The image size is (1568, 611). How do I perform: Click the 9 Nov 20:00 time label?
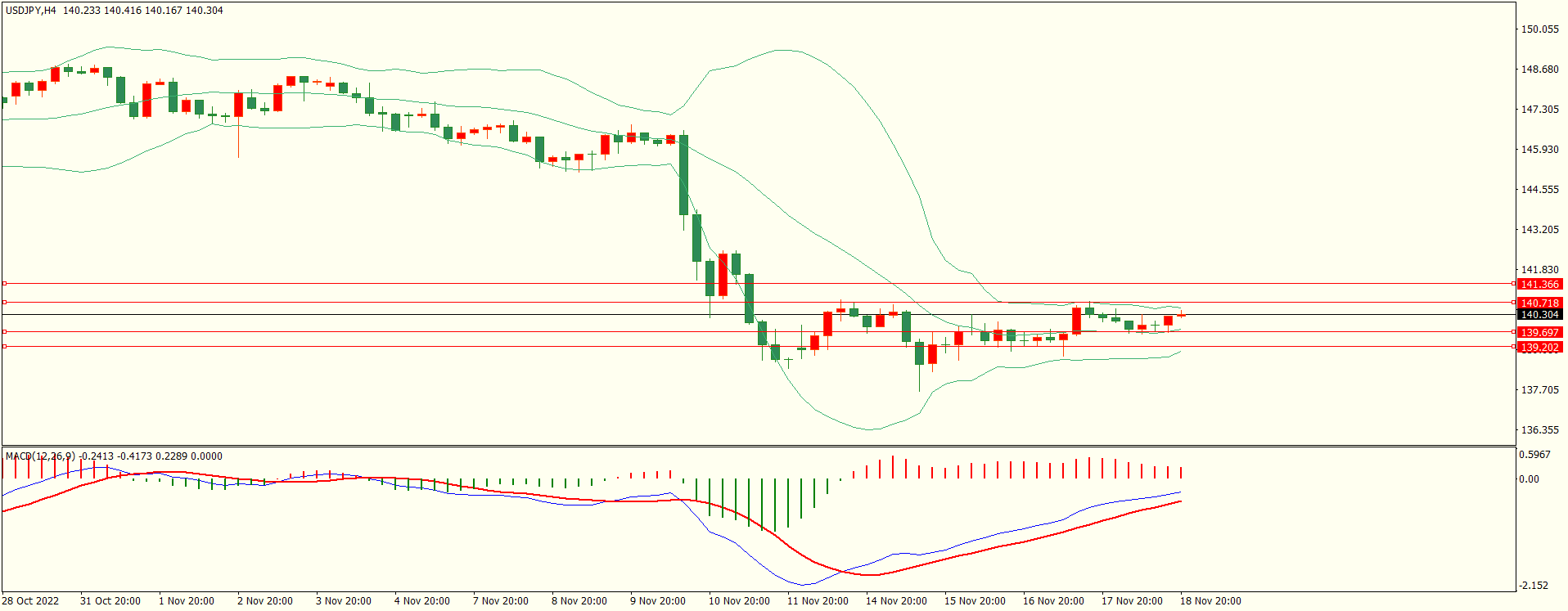click(x=658, y=601)
